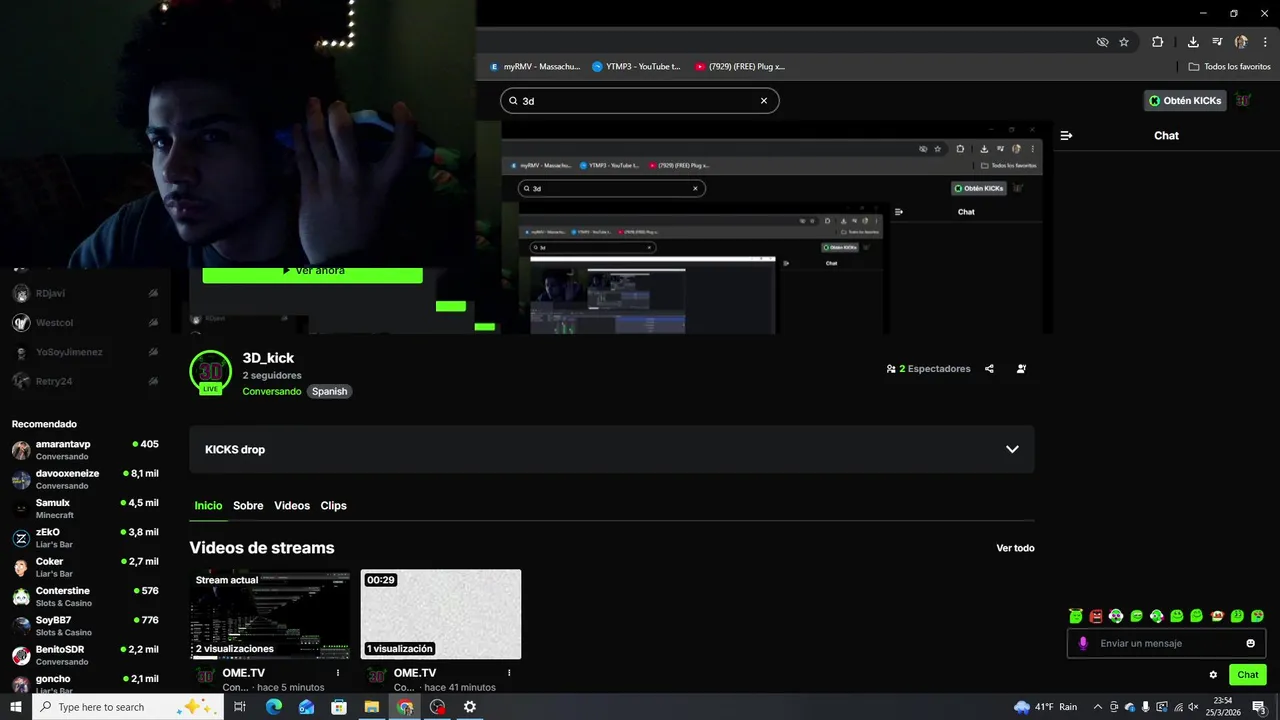Screen dimensions: 1280x720
Task: Open options menu for the 00:29 video
Action: click(509, 673)
